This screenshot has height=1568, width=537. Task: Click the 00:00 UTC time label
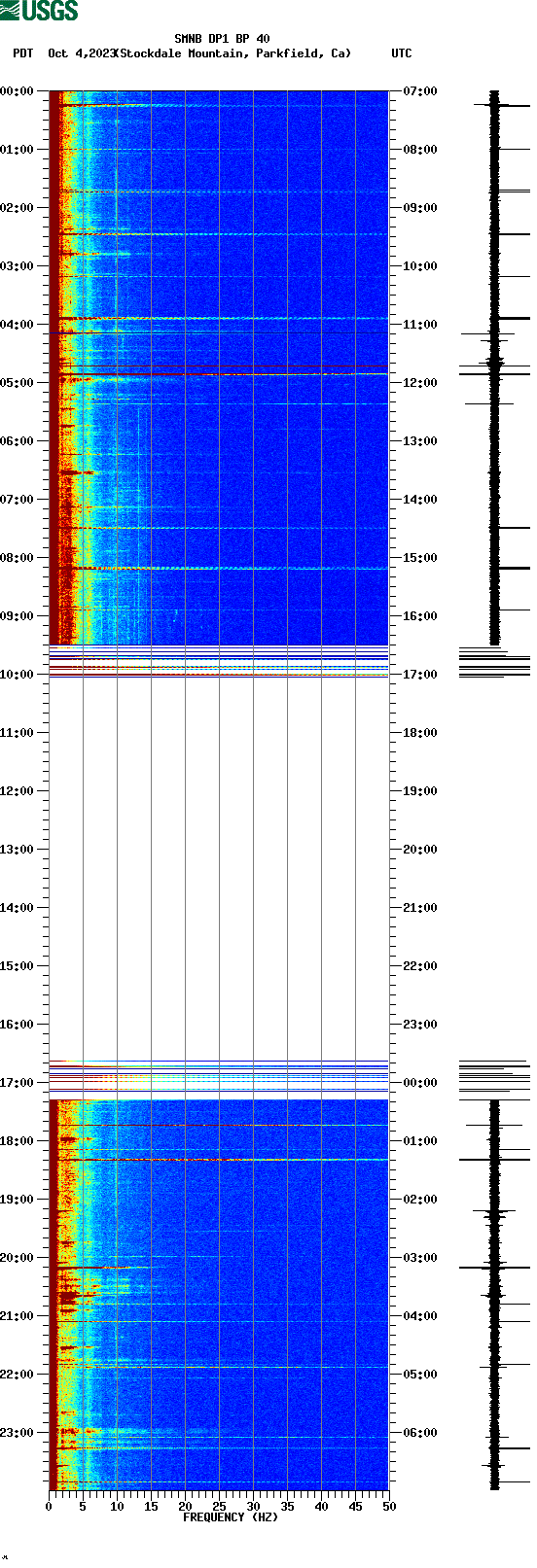(420, 1083)
